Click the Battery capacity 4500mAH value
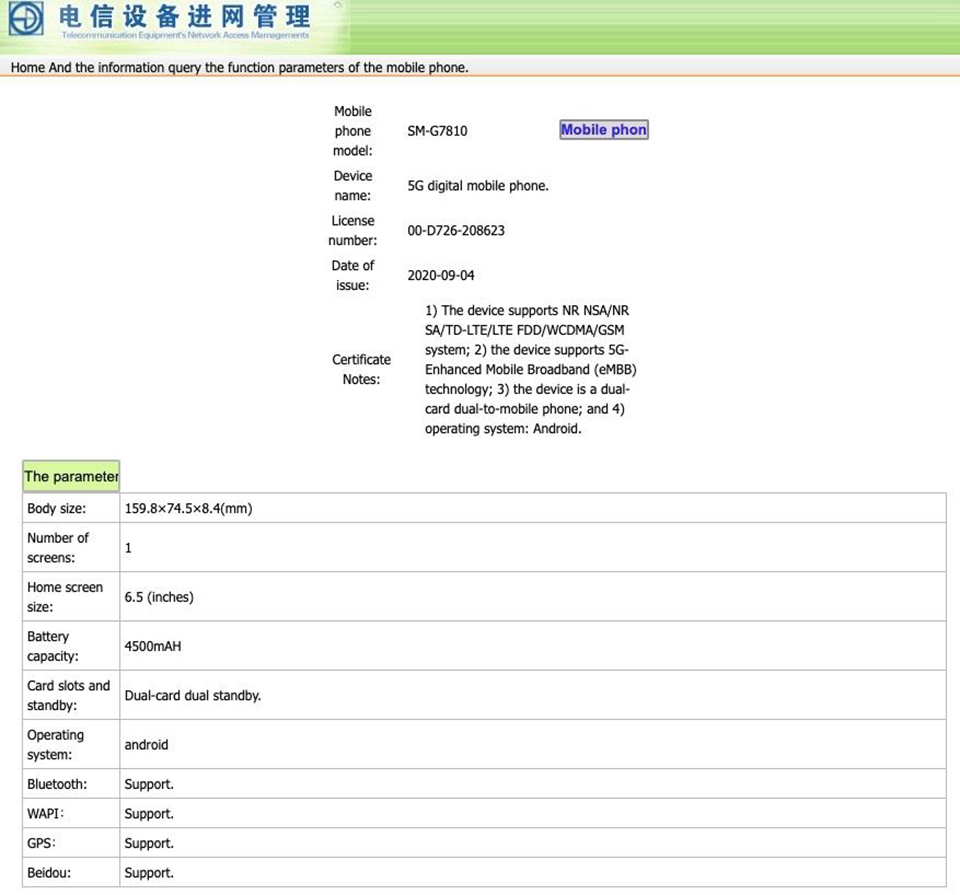The width and height of the screenshot is (960, 895). tap(153, 646)
